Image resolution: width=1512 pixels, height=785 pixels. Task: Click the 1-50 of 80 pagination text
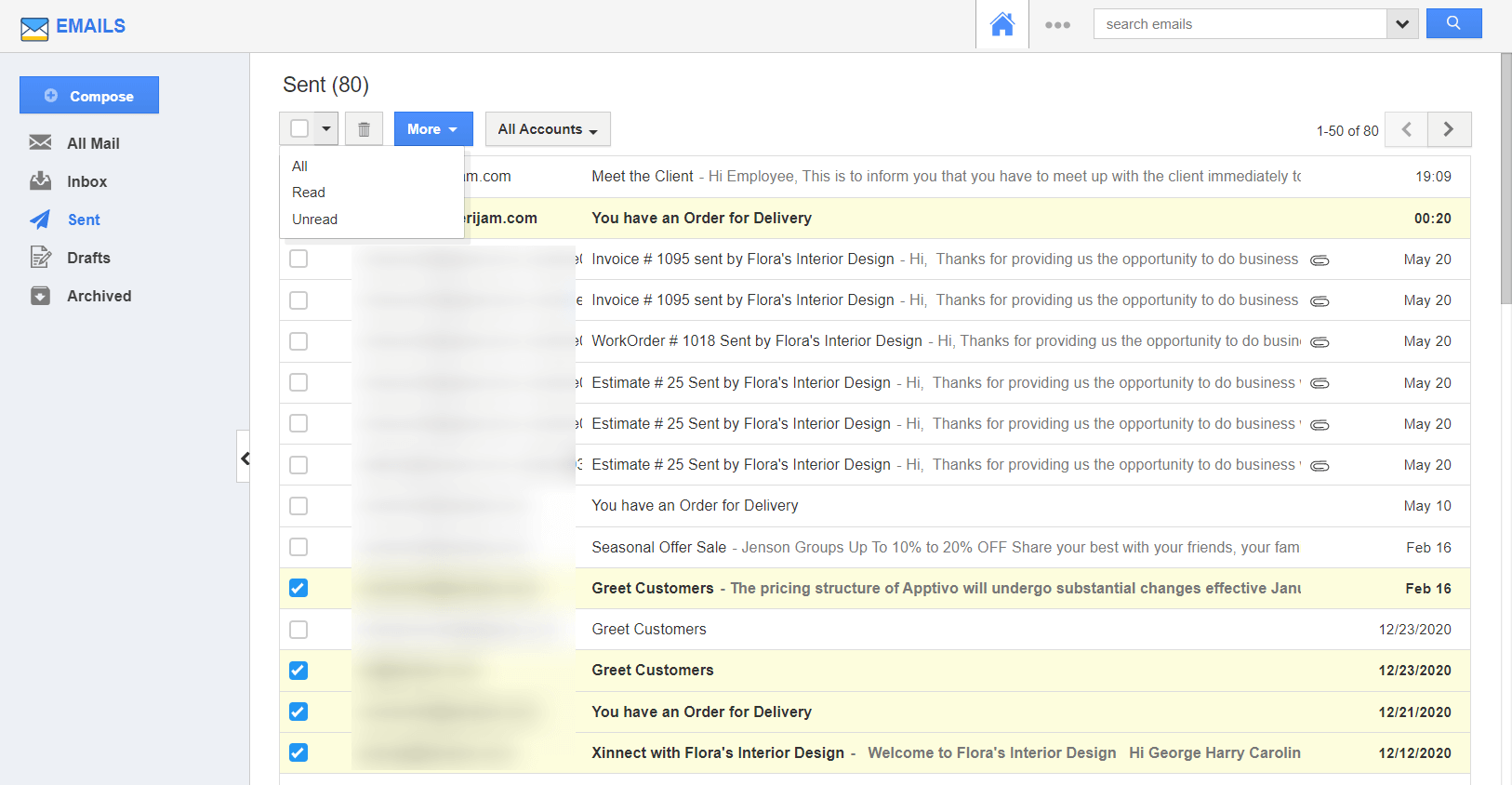(x=1347, y=131)
